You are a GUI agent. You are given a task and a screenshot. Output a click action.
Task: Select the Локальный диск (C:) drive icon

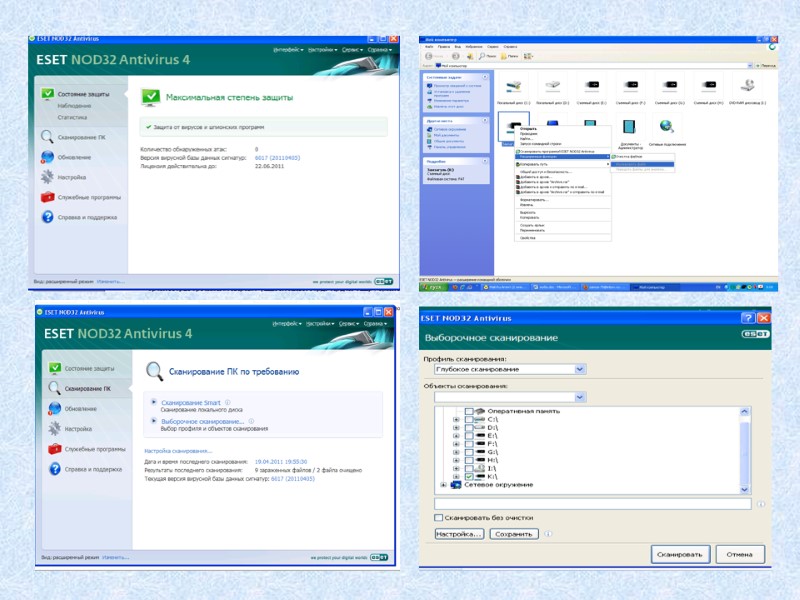pyautogui.click(x=513, y=86)
